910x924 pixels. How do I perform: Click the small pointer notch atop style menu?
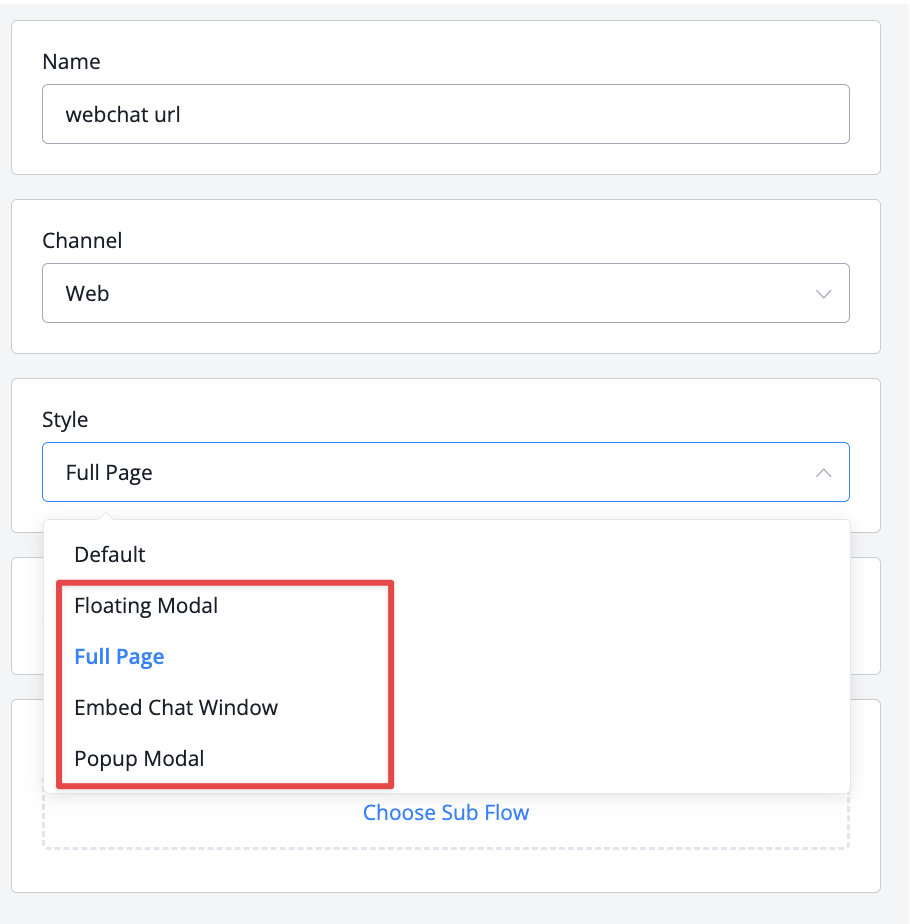106,516
